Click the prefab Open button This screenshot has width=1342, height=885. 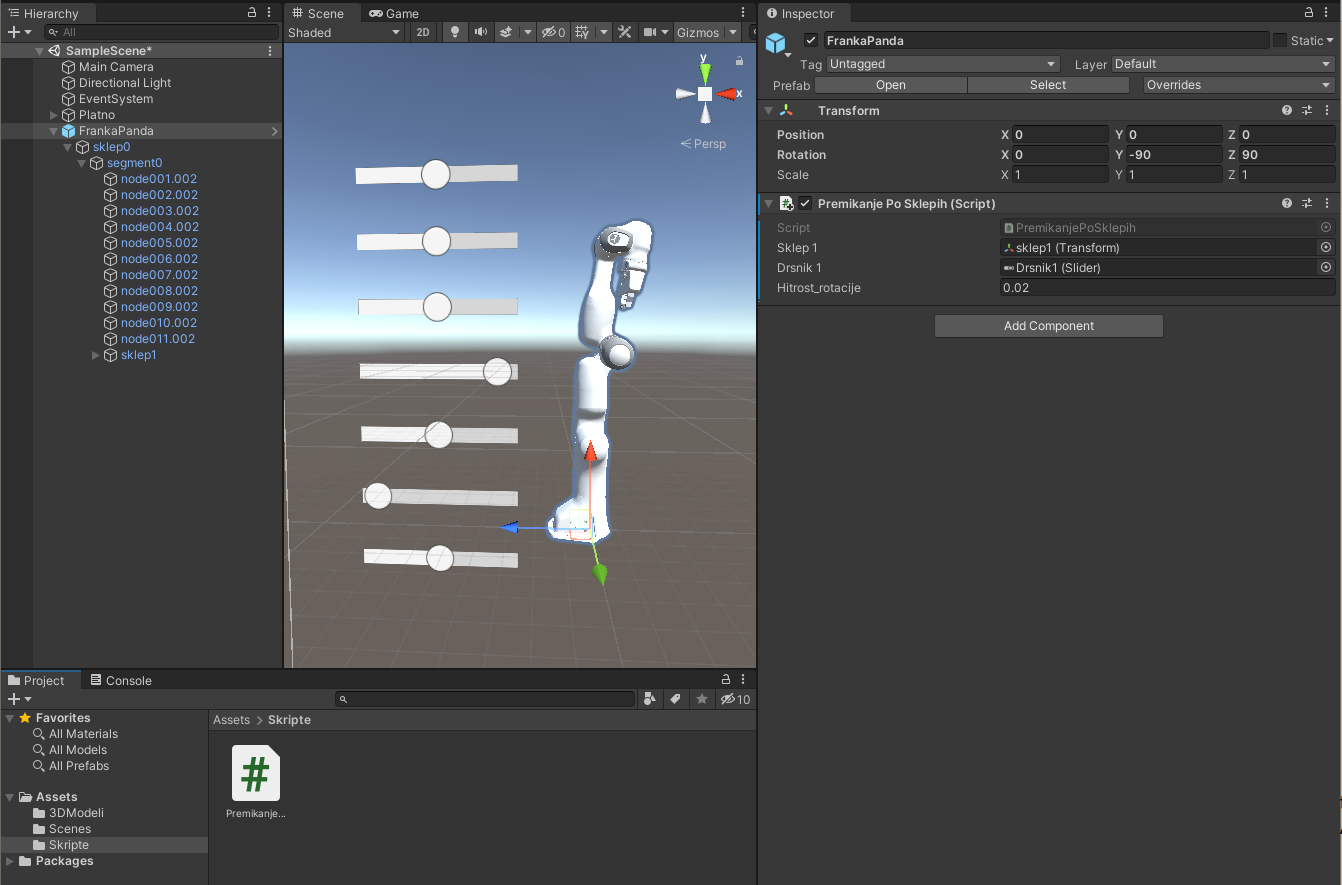[890, 85]
